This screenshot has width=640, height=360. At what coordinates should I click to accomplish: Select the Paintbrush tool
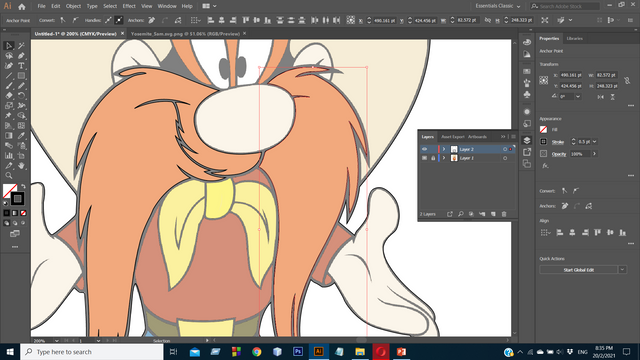[x=9, y=86]
